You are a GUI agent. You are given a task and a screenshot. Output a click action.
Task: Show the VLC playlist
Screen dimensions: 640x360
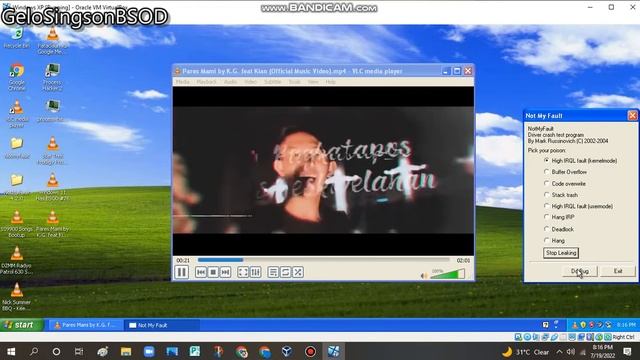pos(273,272)
